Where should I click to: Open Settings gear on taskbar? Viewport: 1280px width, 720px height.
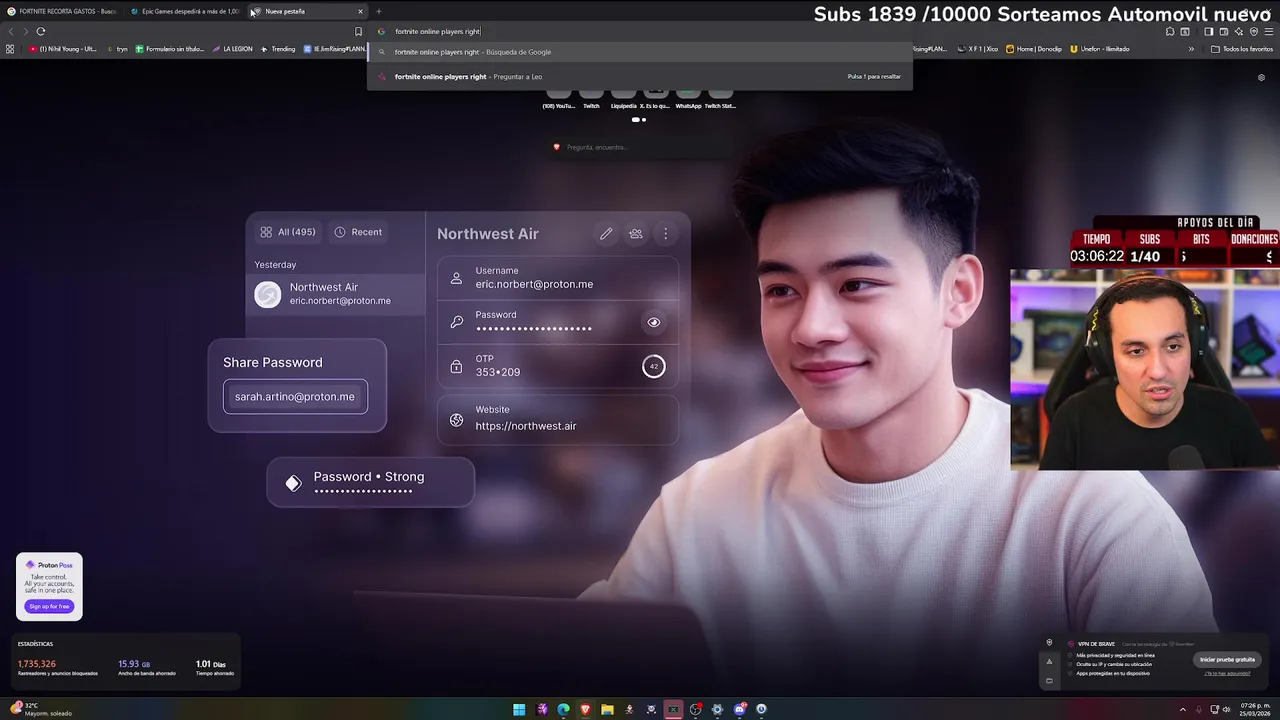(x=717, y=709)
